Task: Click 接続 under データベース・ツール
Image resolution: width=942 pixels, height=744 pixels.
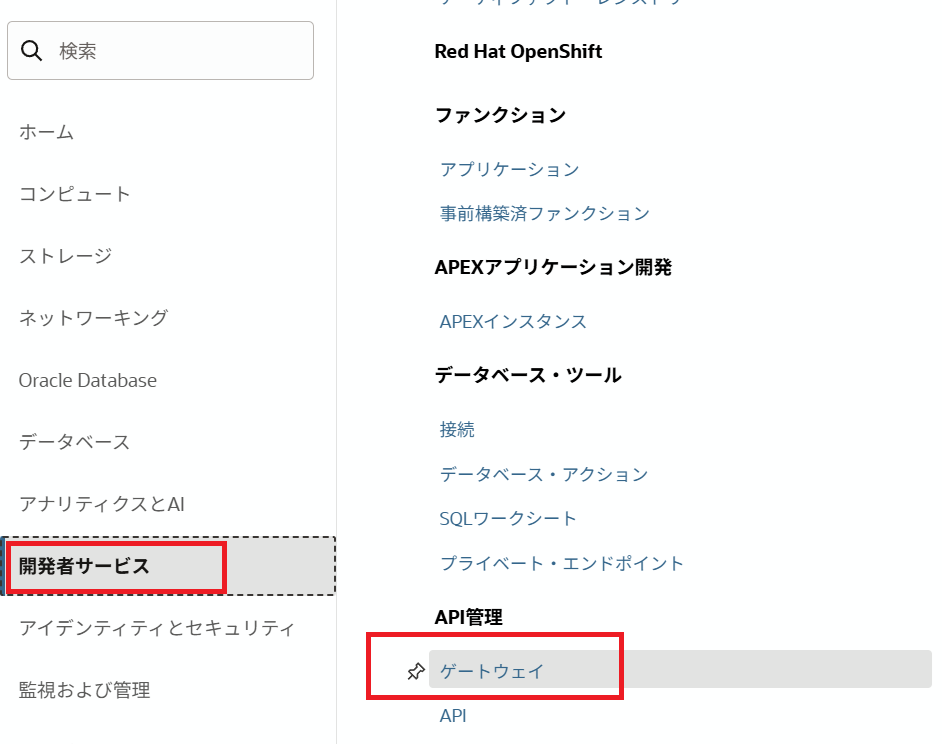Action: 457,429
